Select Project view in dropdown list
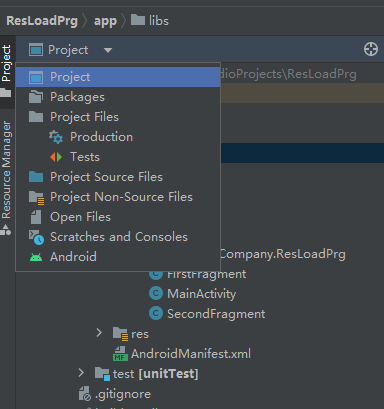 (118, 77)
